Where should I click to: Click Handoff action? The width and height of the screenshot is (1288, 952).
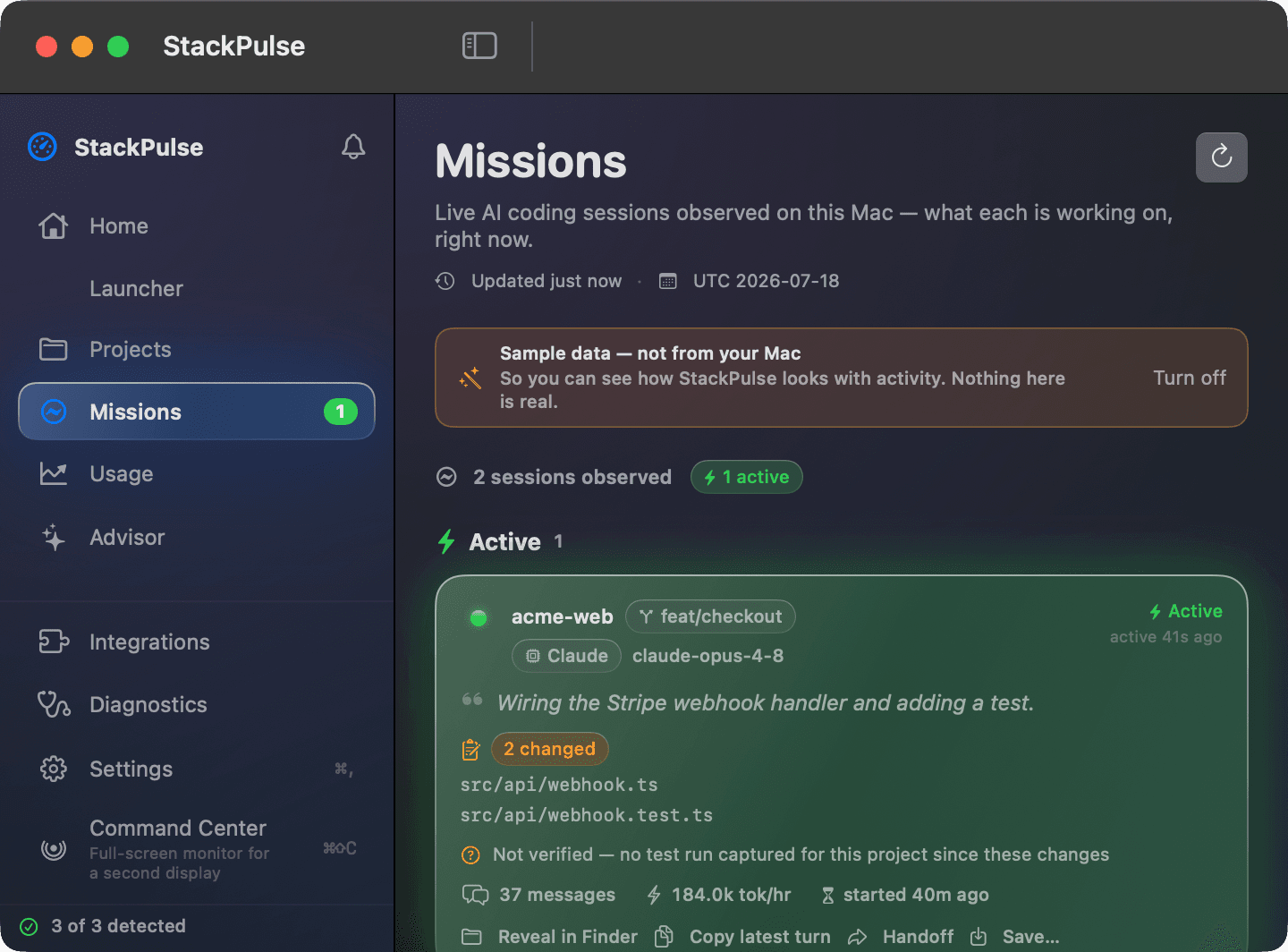918,937
